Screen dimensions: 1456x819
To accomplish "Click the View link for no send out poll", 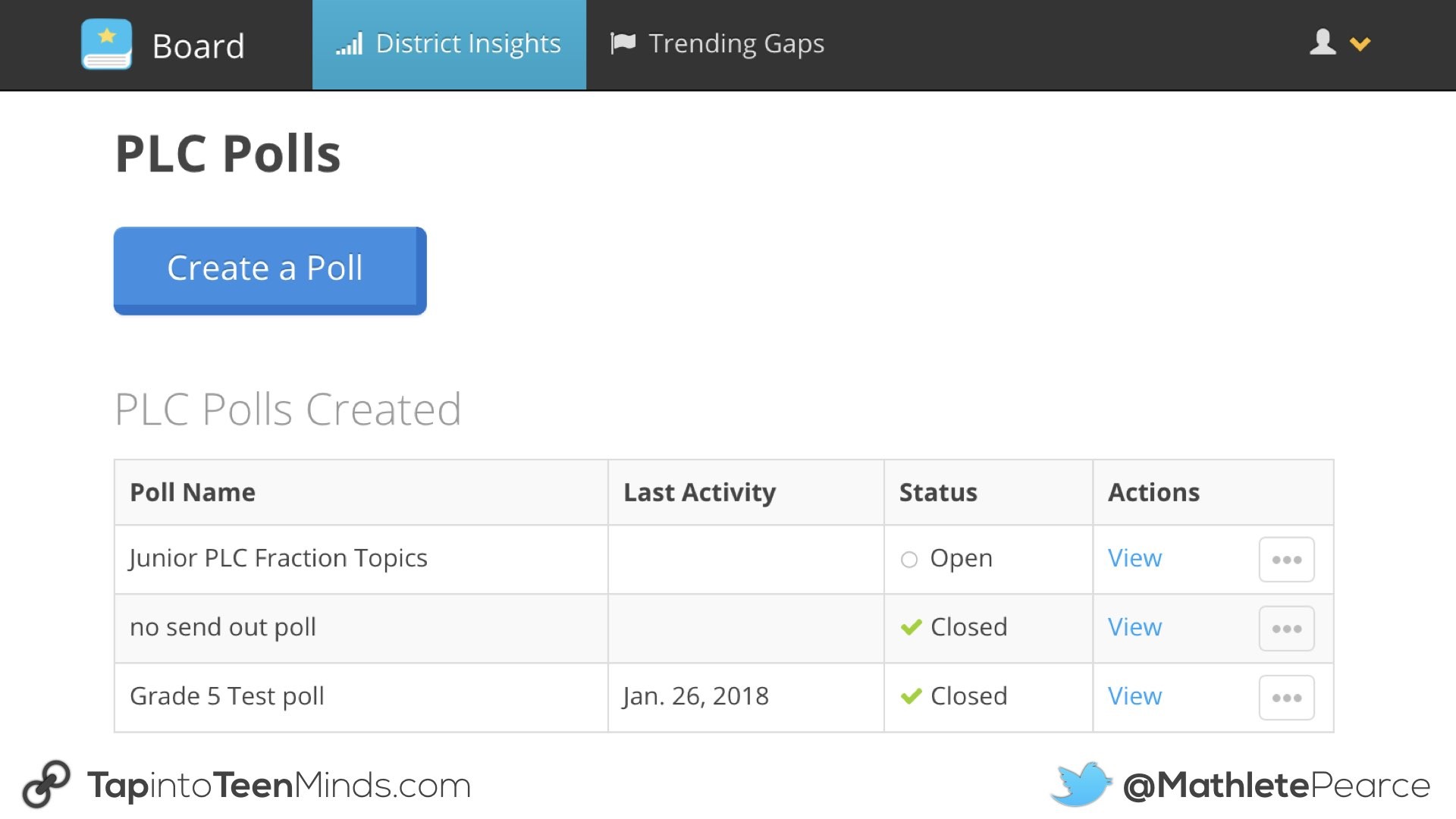I will click(x=1134, y=627).
